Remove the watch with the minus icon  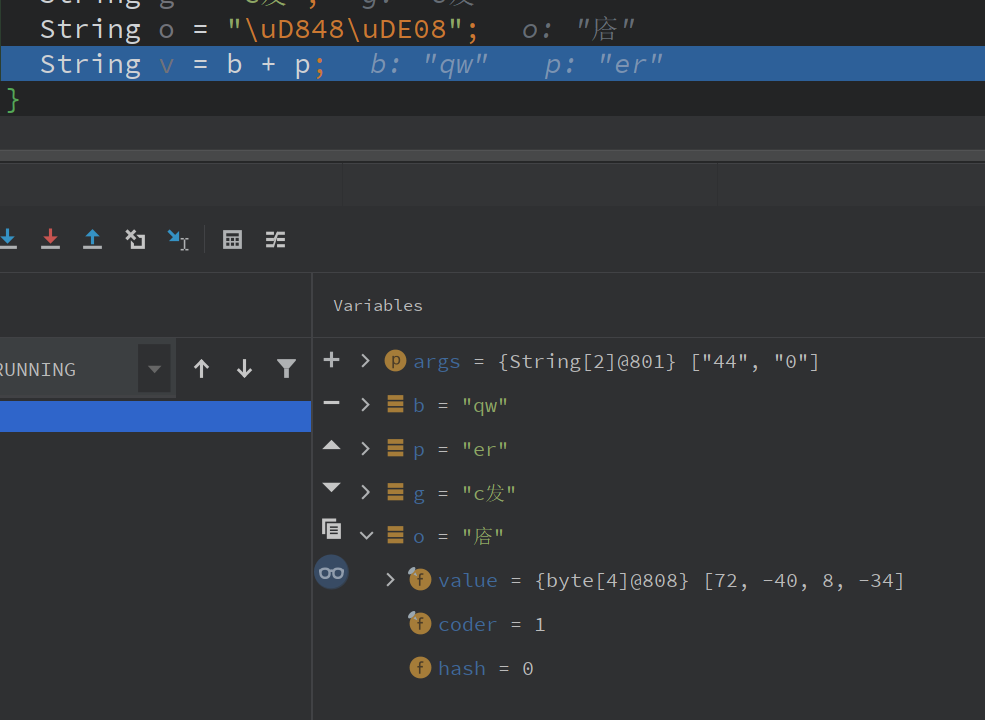(x=332, y=403)
